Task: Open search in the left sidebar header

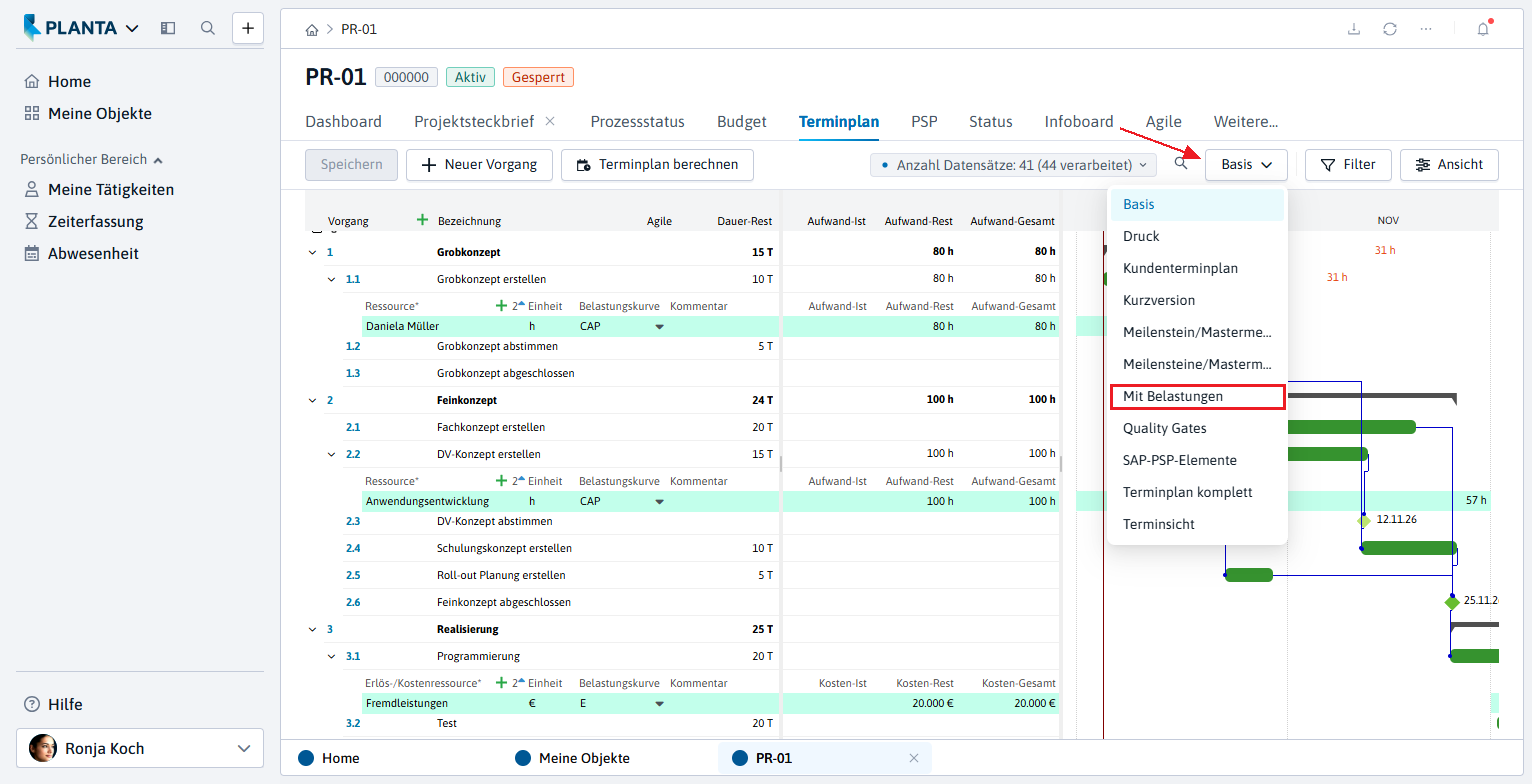Action: pos(208,28)
